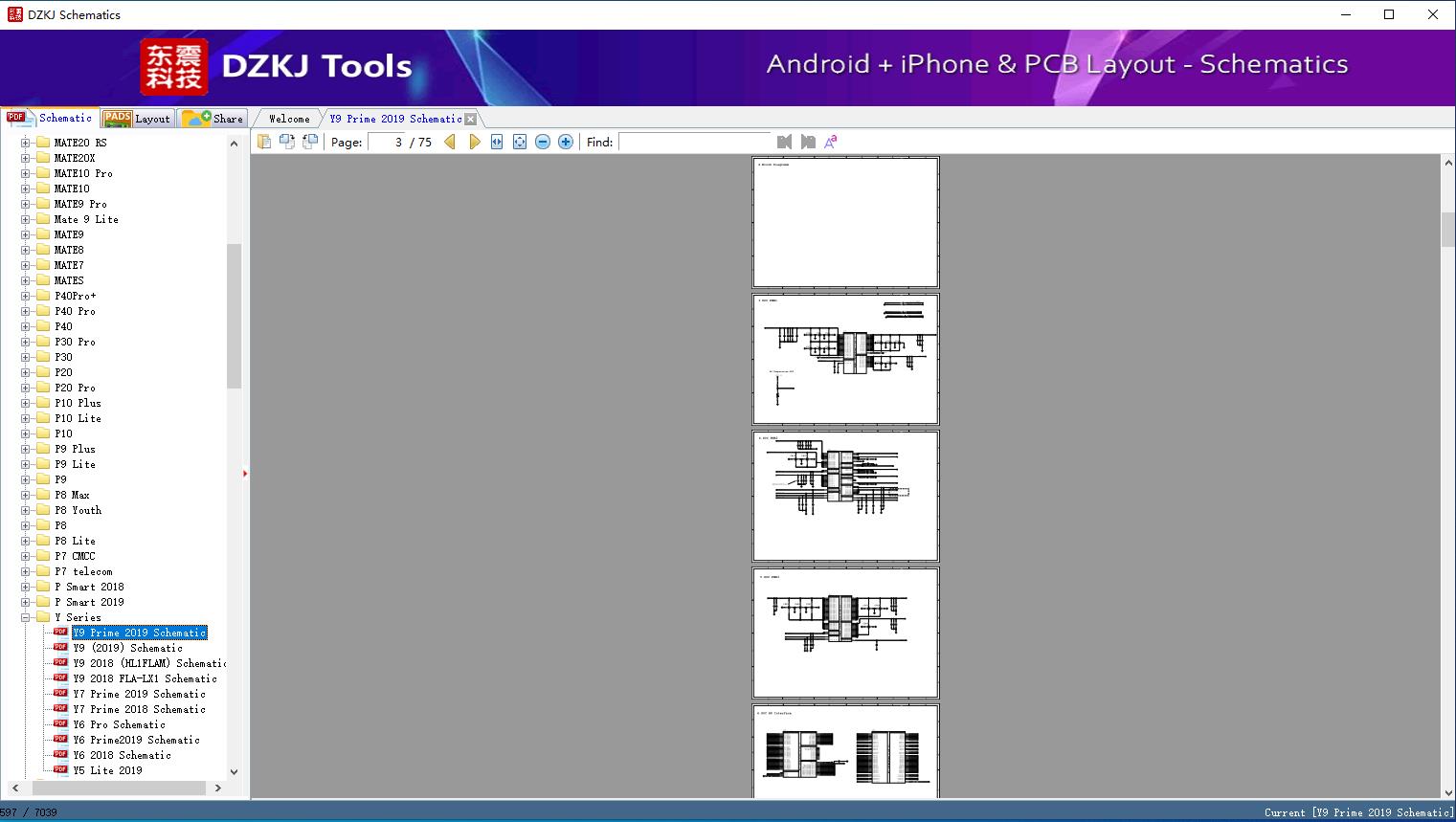Click the partly visible SOC Interface schematic page
Screen dimensions: 1456x822
[x=845, y=751]
